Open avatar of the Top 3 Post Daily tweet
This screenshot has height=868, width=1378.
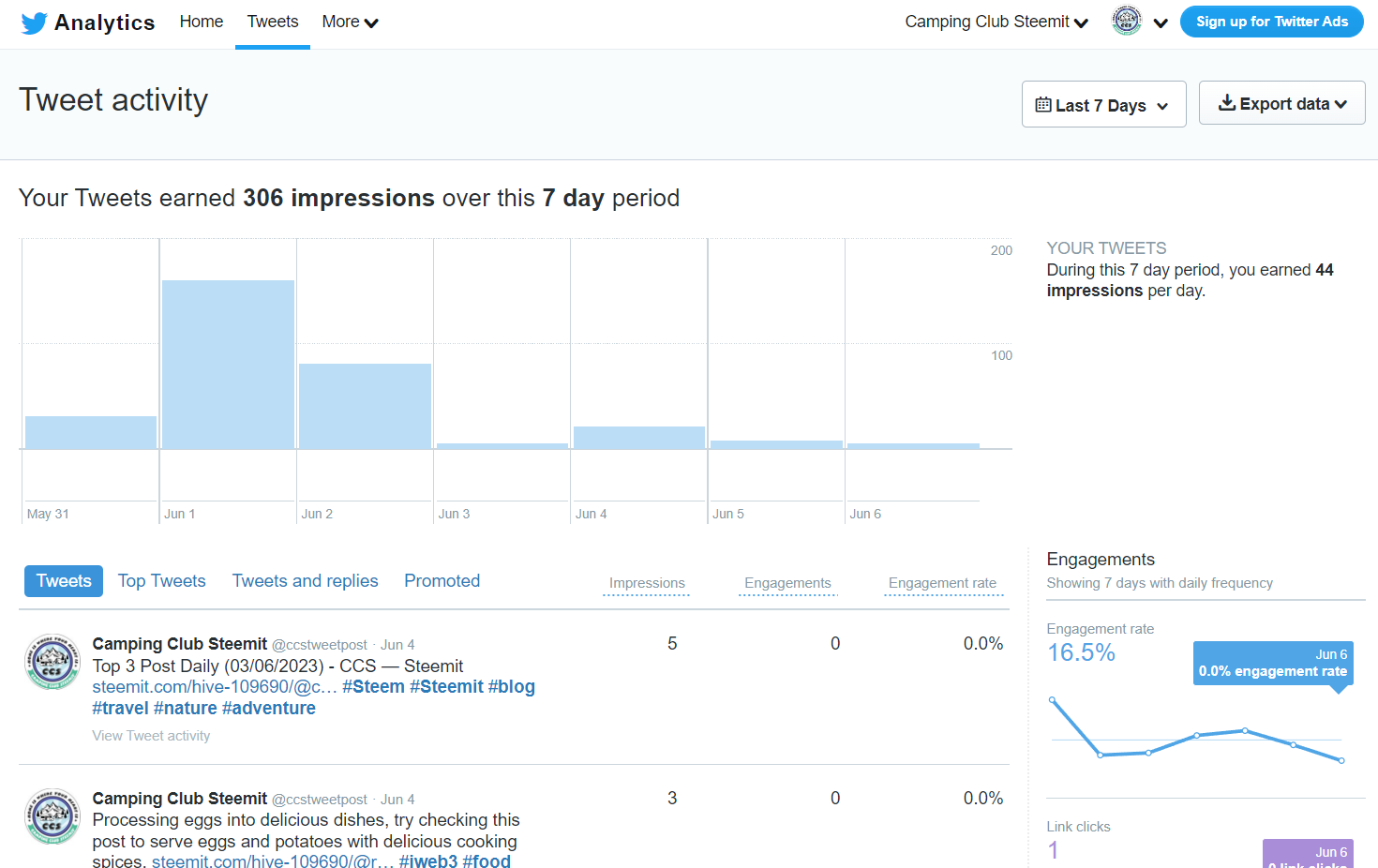(x=52, y=662)
